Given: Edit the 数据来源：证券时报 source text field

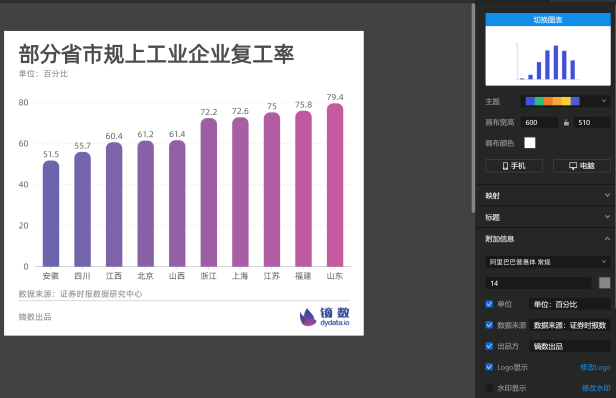Looking at the screenshot, I should (x=570, y=325).
